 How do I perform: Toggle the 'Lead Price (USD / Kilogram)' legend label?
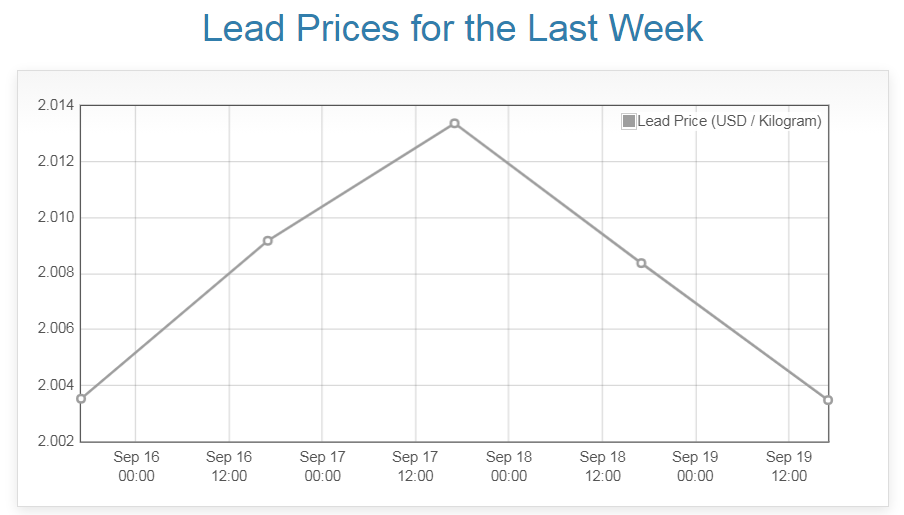(x=729, y=121)
